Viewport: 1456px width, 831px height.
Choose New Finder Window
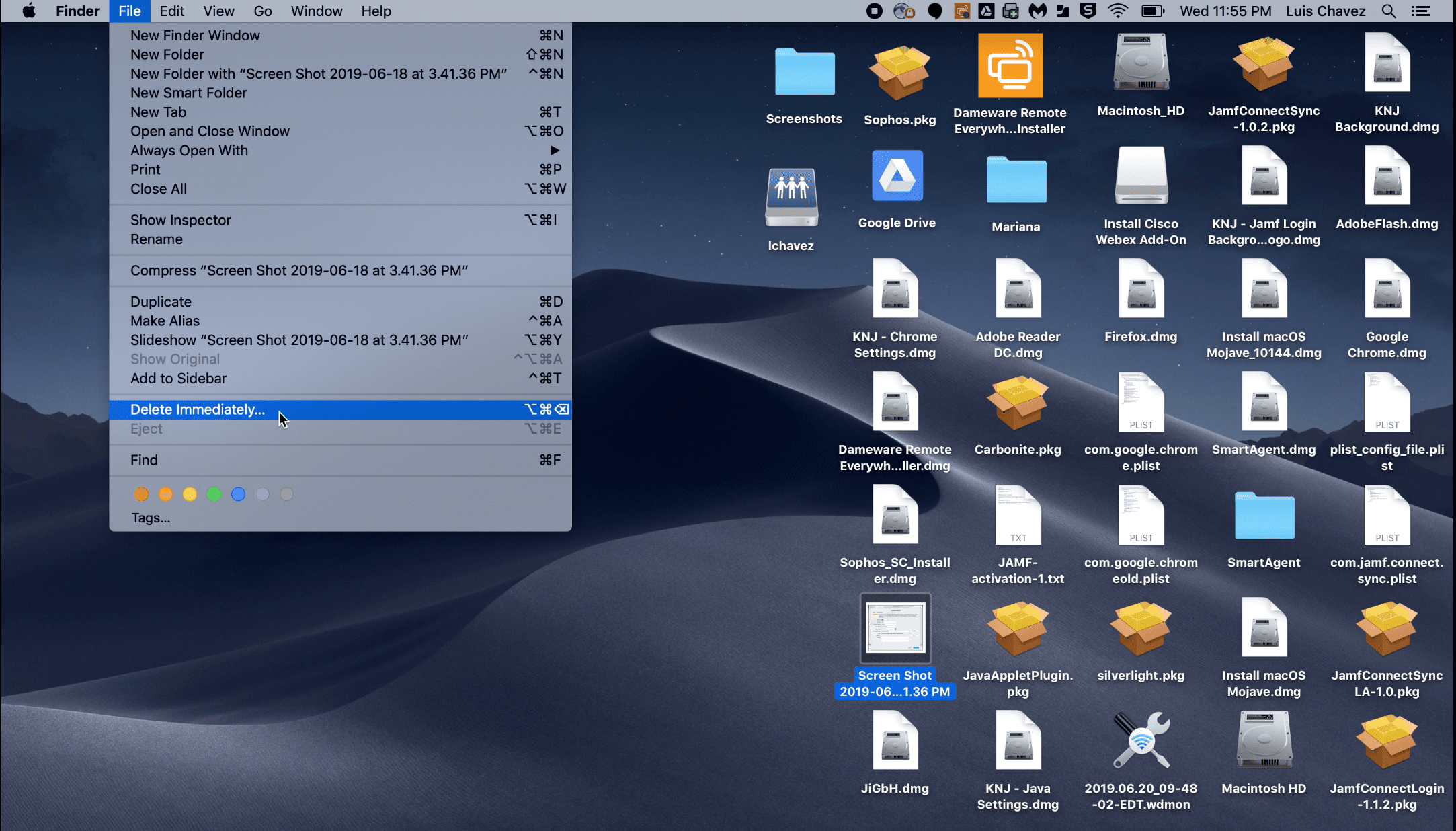point(340,36)
